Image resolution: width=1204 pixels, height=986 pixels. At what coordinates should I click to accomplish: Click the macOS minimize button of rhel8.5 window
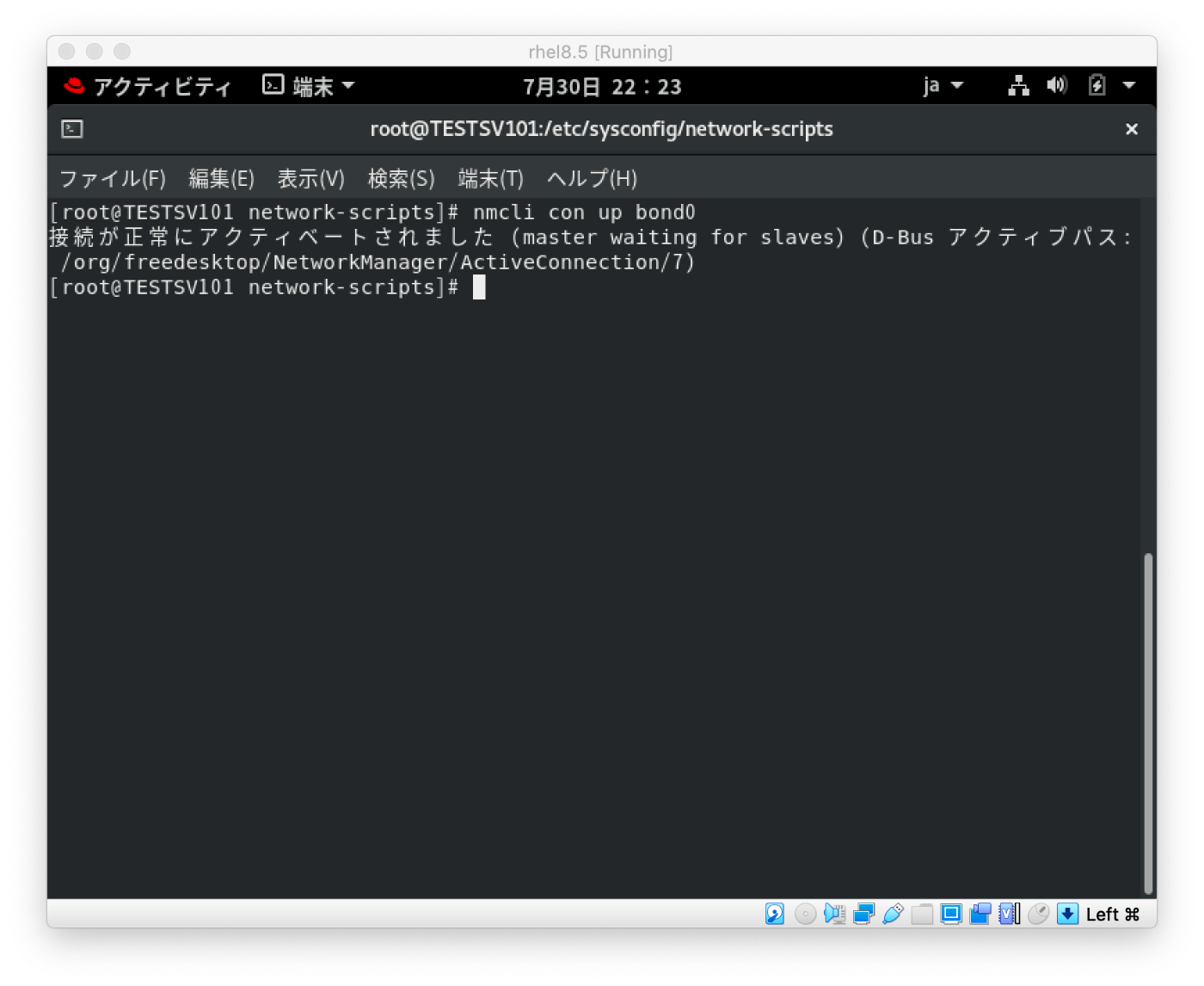95,52
